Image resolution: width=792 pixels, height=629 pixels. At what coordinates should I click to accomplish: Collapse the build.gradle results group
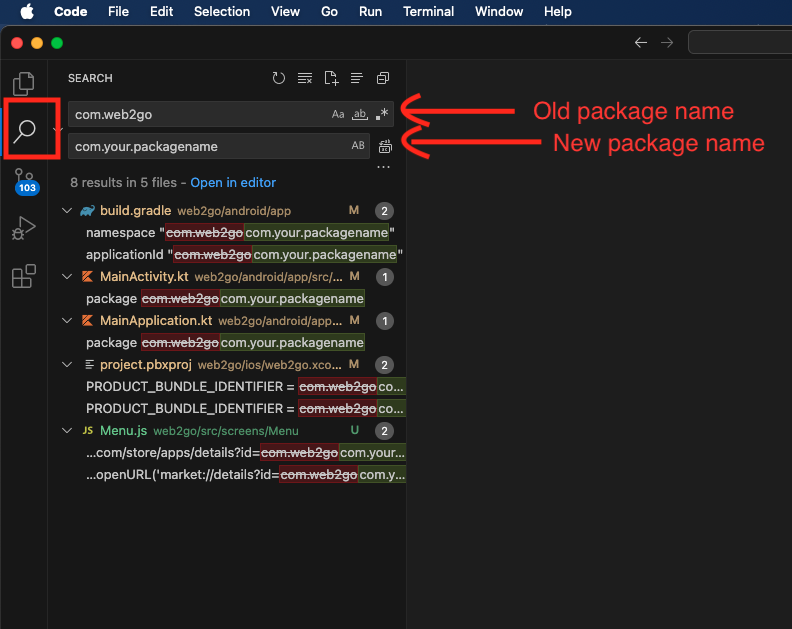tap(67, 211)
